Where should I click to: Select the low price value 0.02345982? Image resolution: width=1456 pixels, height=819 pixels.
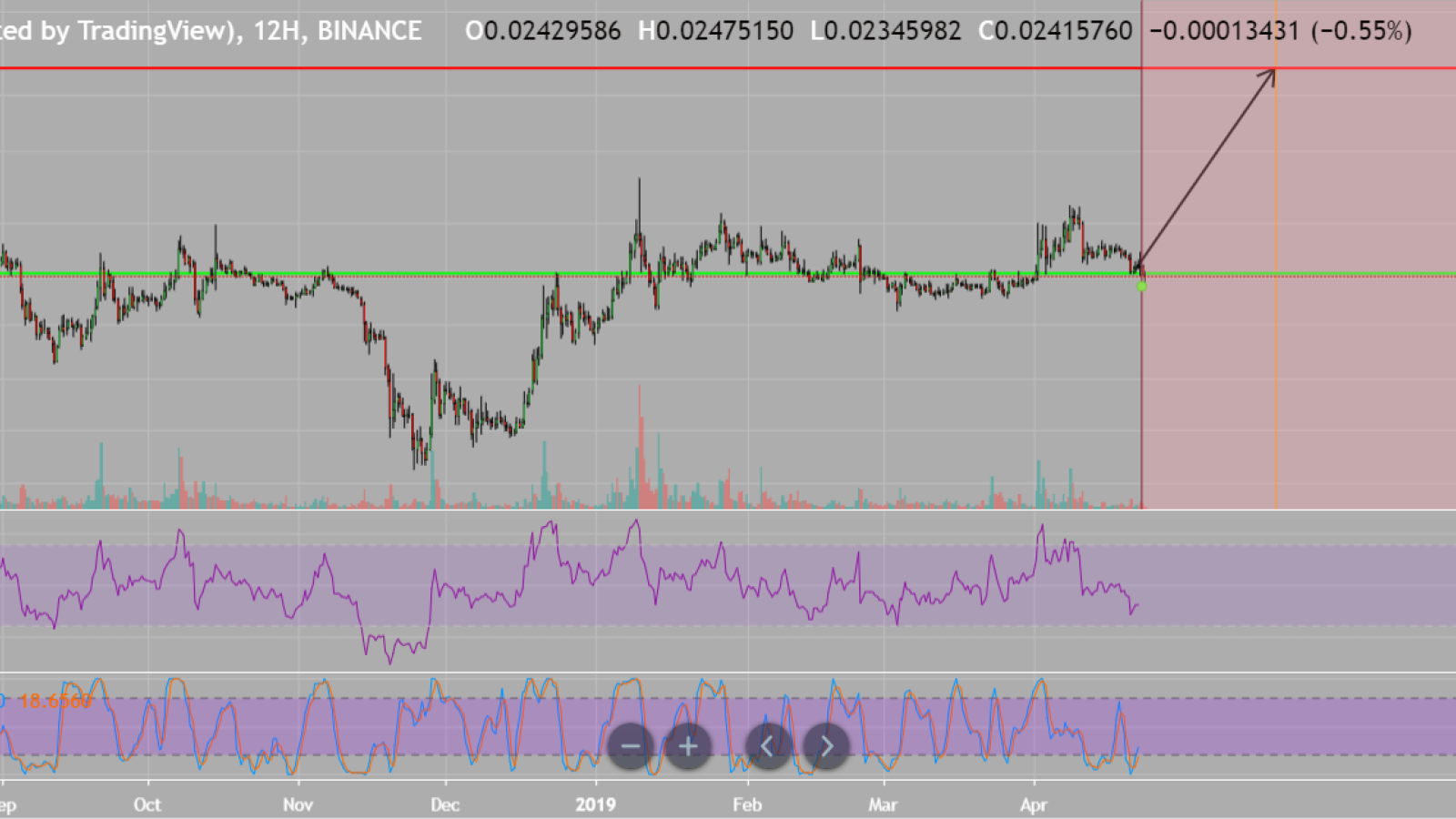(893, 32)
